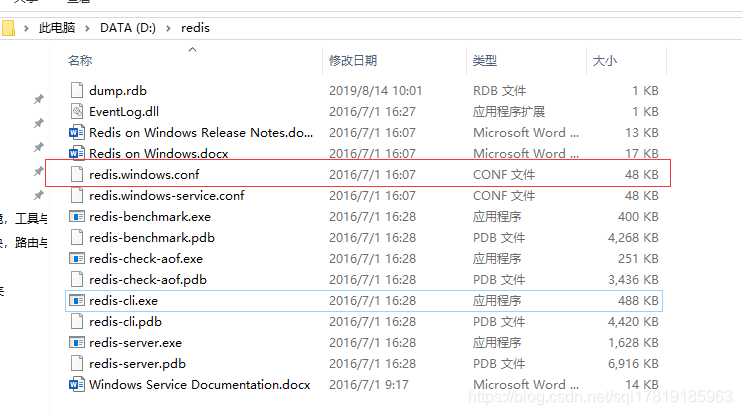Toggle sort arrow above 名称 column
The height and width of the screenshot is (415, 742).
192,49
